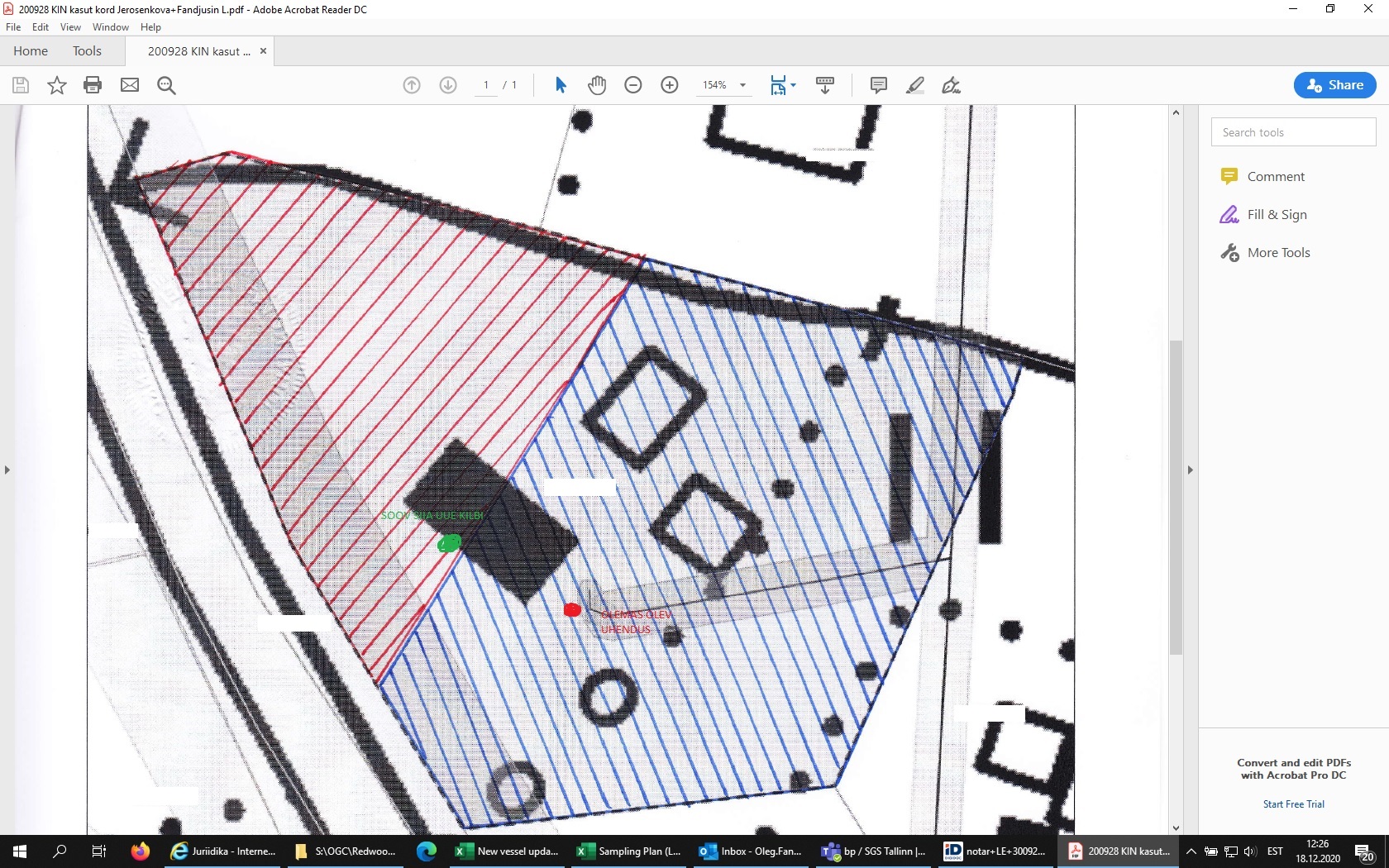Screen dimensions: 1389x868
Task: Open the View menu
Action: [70, 27]
